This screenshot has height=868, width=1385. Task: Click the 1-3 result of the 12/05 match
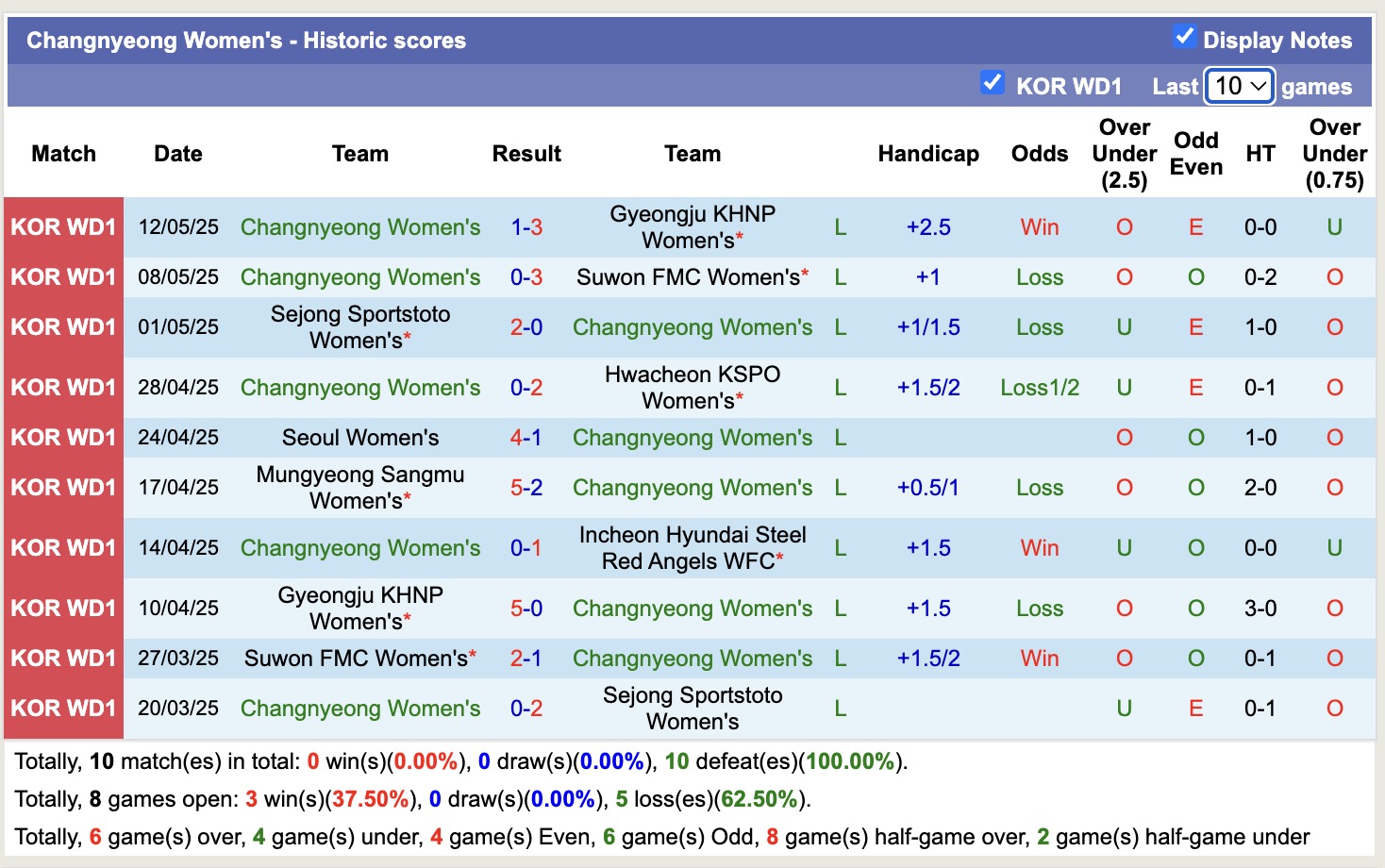[x=526, y=226]
